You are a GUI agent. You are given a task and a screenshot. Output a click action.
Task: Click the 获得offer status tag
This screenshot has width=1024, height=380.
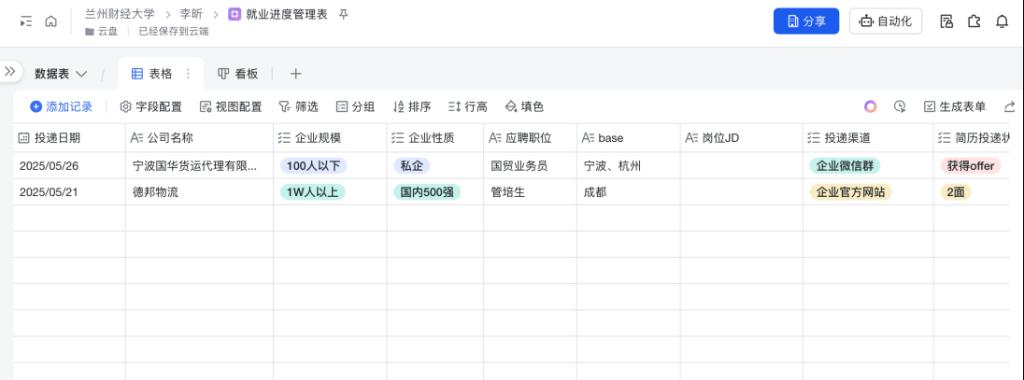click(x=970, y=166)
